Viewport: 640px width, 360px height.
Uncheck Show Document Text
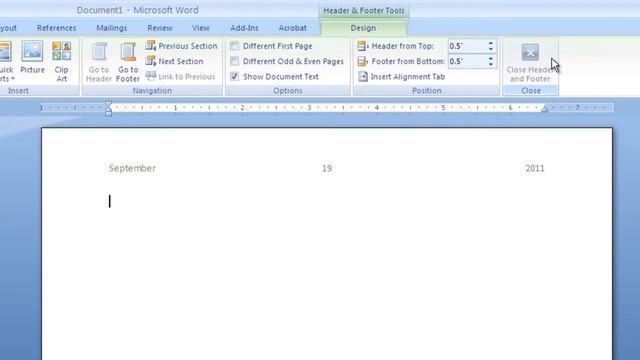pyautogui.click(x=274, y=76)
